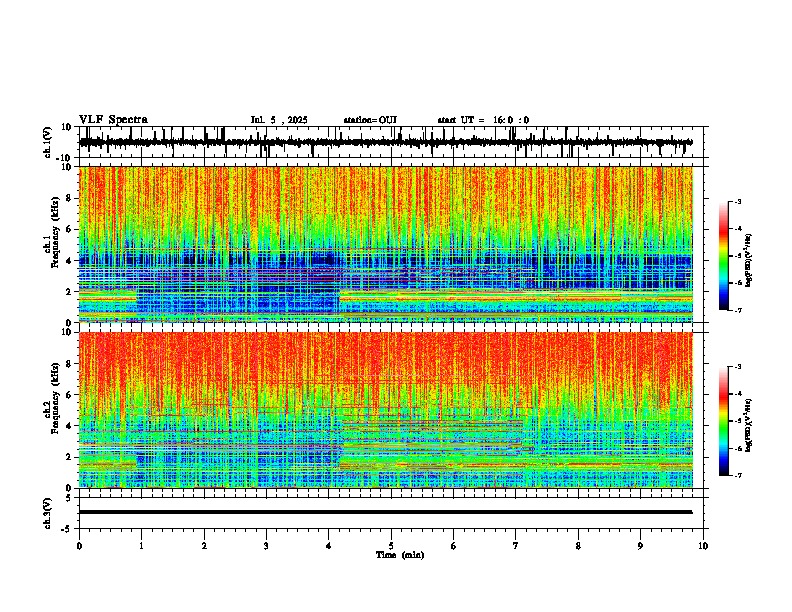Select the 'start UT = 16:0 :0' text

(483, 120)
